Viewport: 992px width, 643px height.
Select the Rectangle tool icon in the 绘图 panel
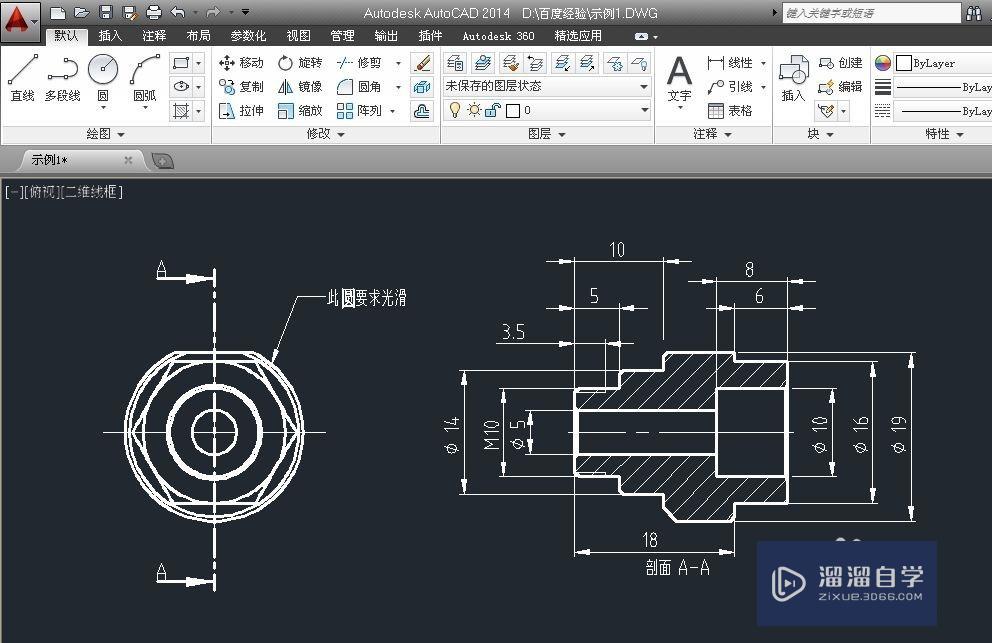coord(181,63)
